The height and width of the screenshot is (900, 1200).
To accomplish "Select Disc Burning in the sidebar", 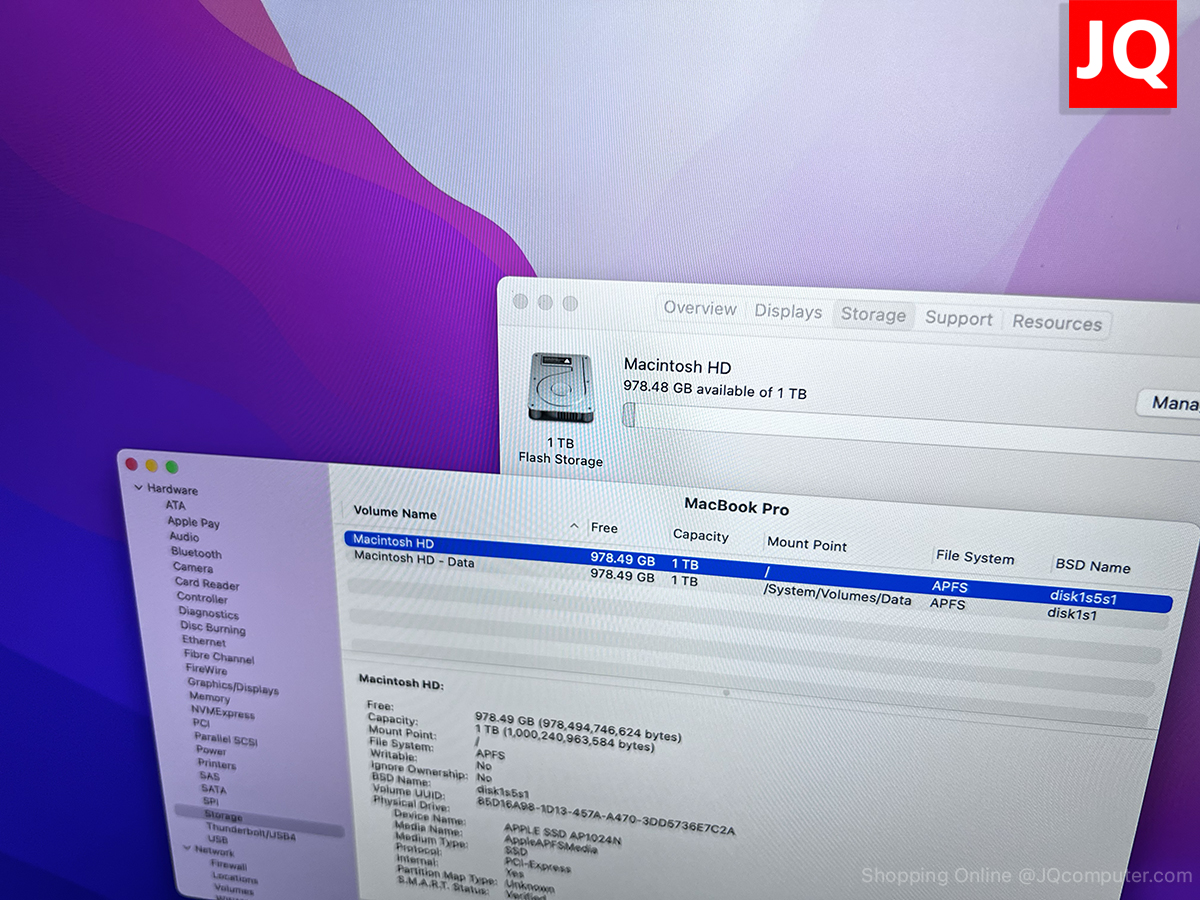I will (213, 628).
